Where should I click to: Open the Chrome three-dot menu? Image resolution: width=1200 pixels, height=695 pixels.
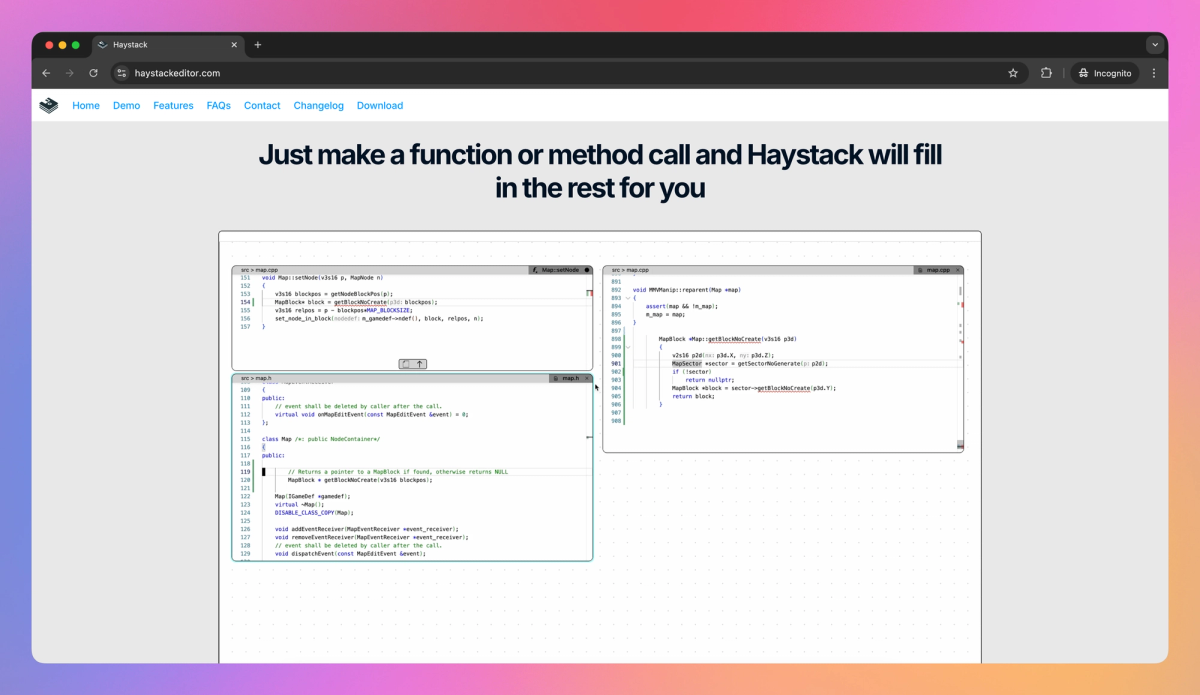pyautogui.click(x=1154, y=73)
